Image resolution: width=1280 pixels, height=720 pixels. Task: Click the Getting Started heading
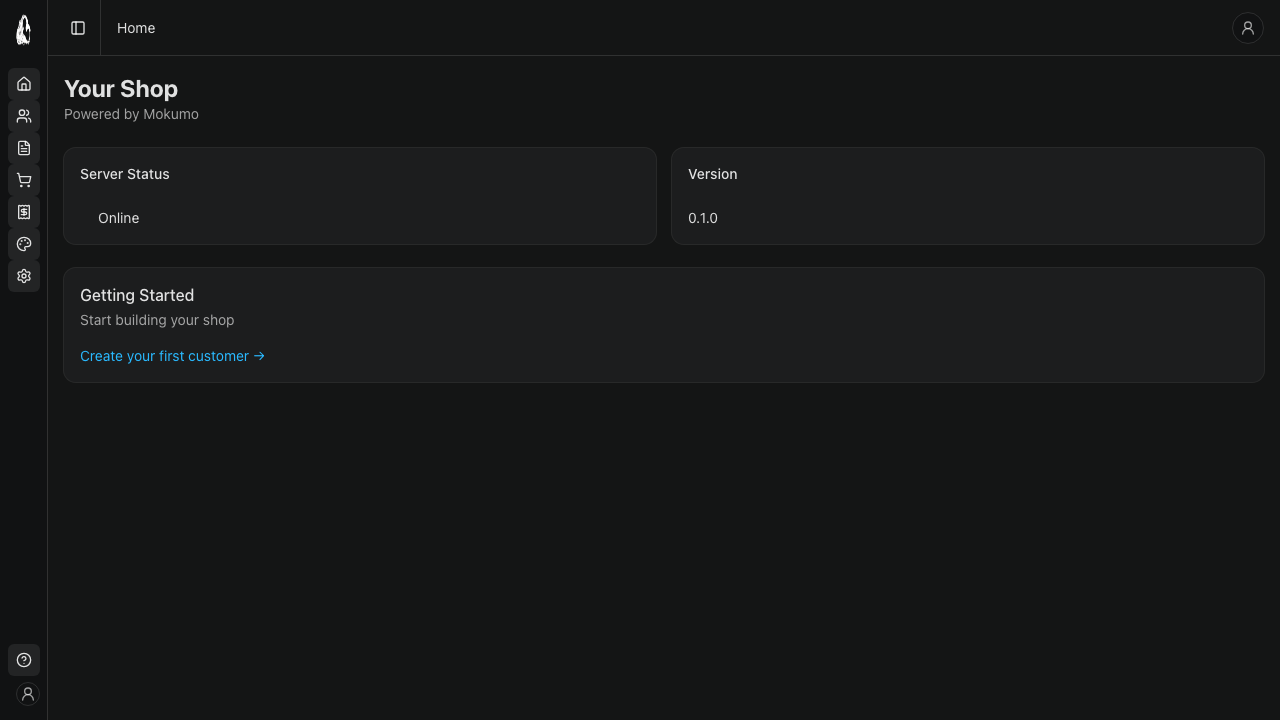[x=137, y=295]
